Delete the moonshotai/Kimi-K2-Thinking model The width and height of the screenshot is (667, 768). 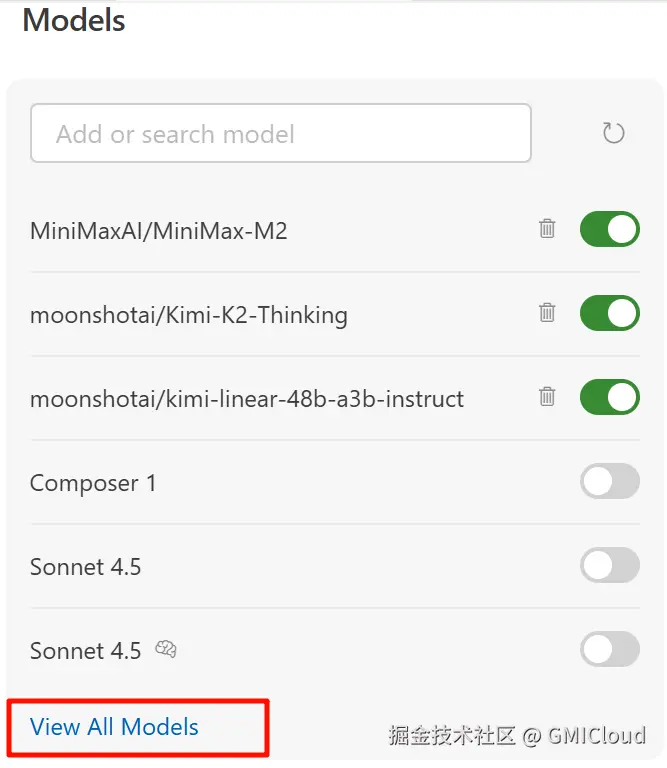547,313
